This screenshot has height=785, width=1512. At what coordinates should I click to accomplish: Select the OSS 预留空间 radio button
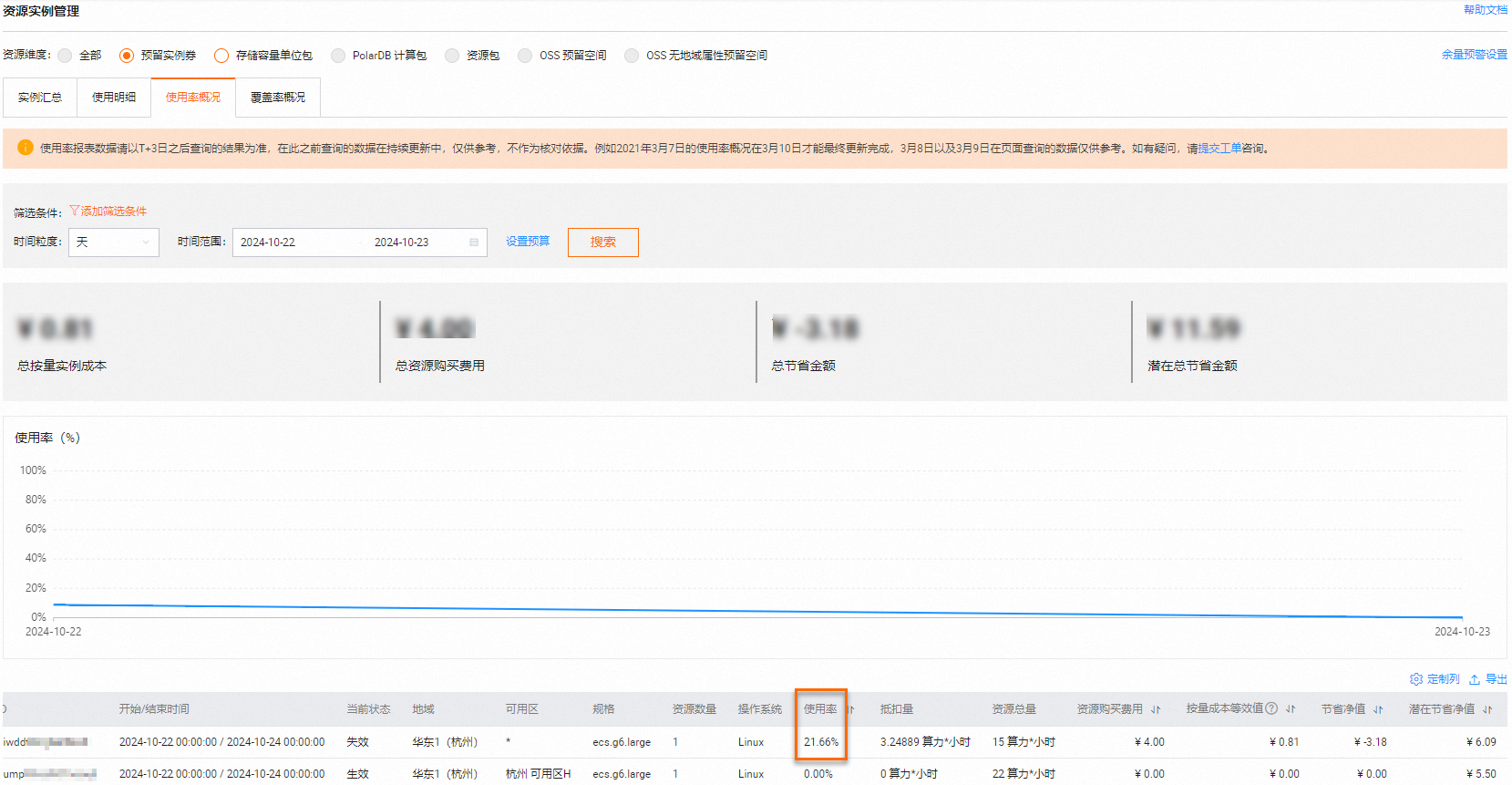pos(525,56)
